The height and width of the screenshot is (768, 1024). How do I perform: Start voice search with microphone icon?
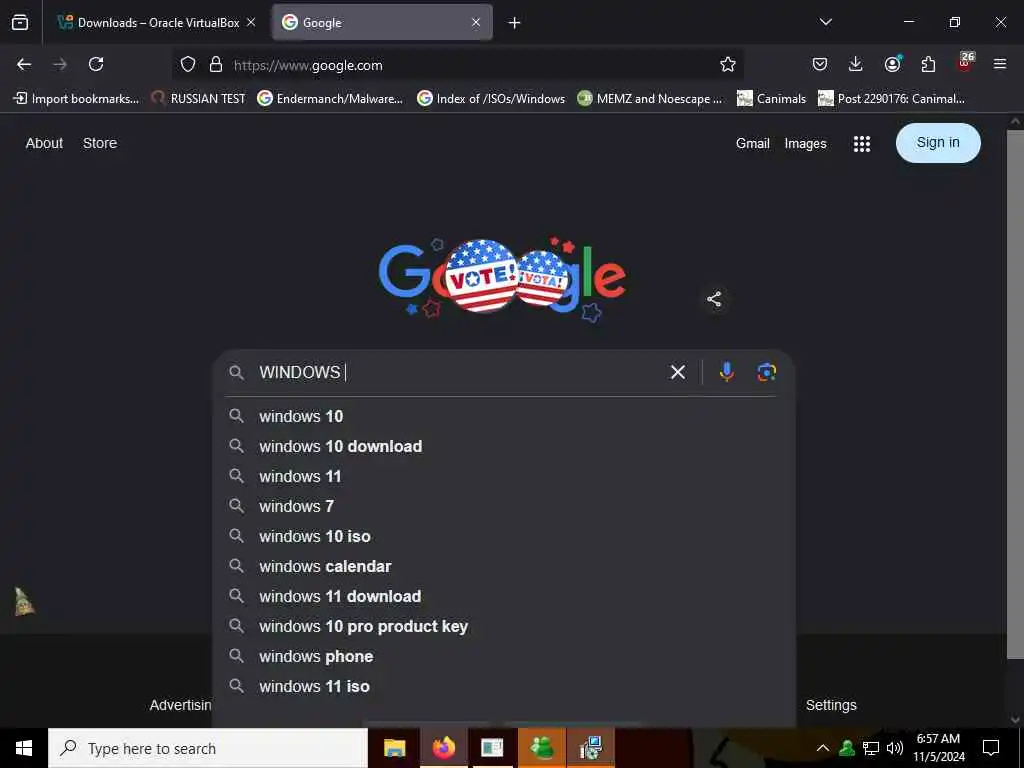[x=726, y=372]
